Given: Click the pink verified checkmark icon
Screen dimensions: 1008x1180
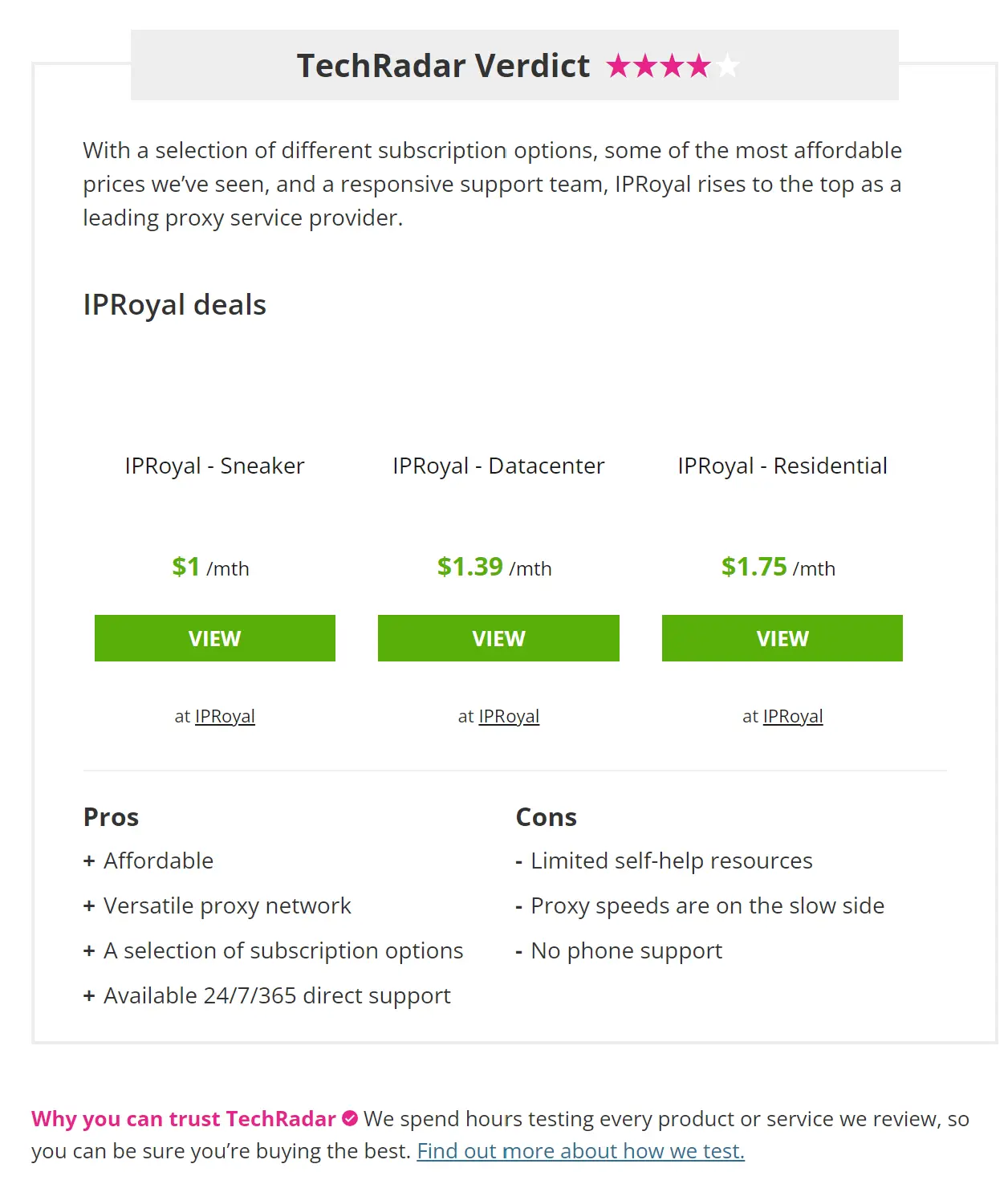Looking at the screenshot, I should tap(350, 1117).
